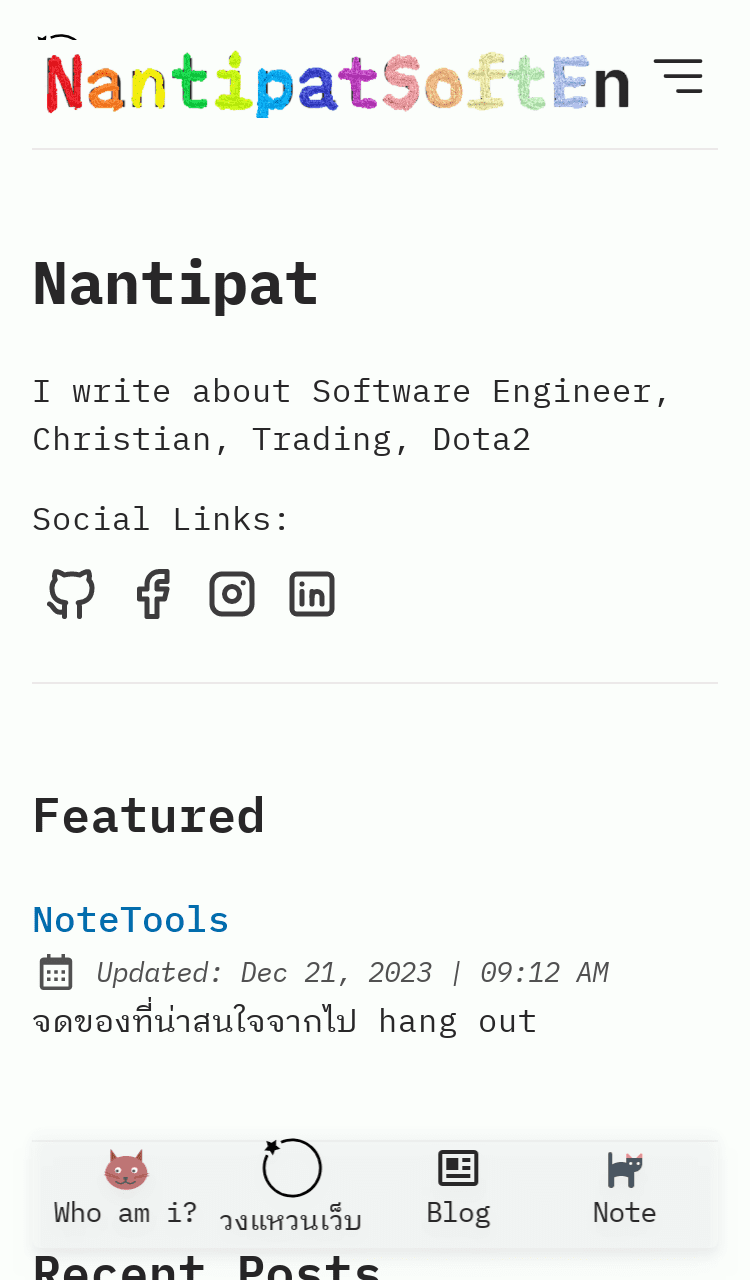Click the Featured section heading
The height and width of the screenshot is (1280, 750).
pos(149,815)
